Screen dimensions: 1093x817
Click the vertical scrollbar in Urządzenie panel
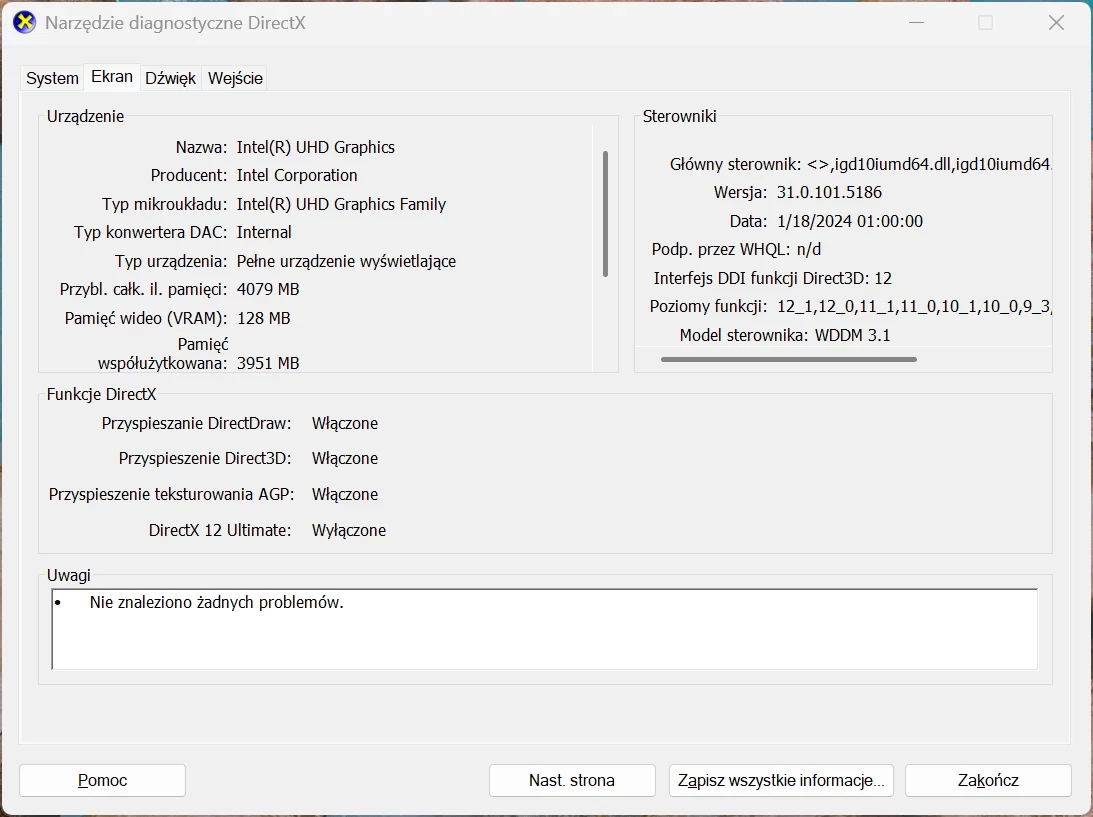pyautogui.click(x=605, y=214)
